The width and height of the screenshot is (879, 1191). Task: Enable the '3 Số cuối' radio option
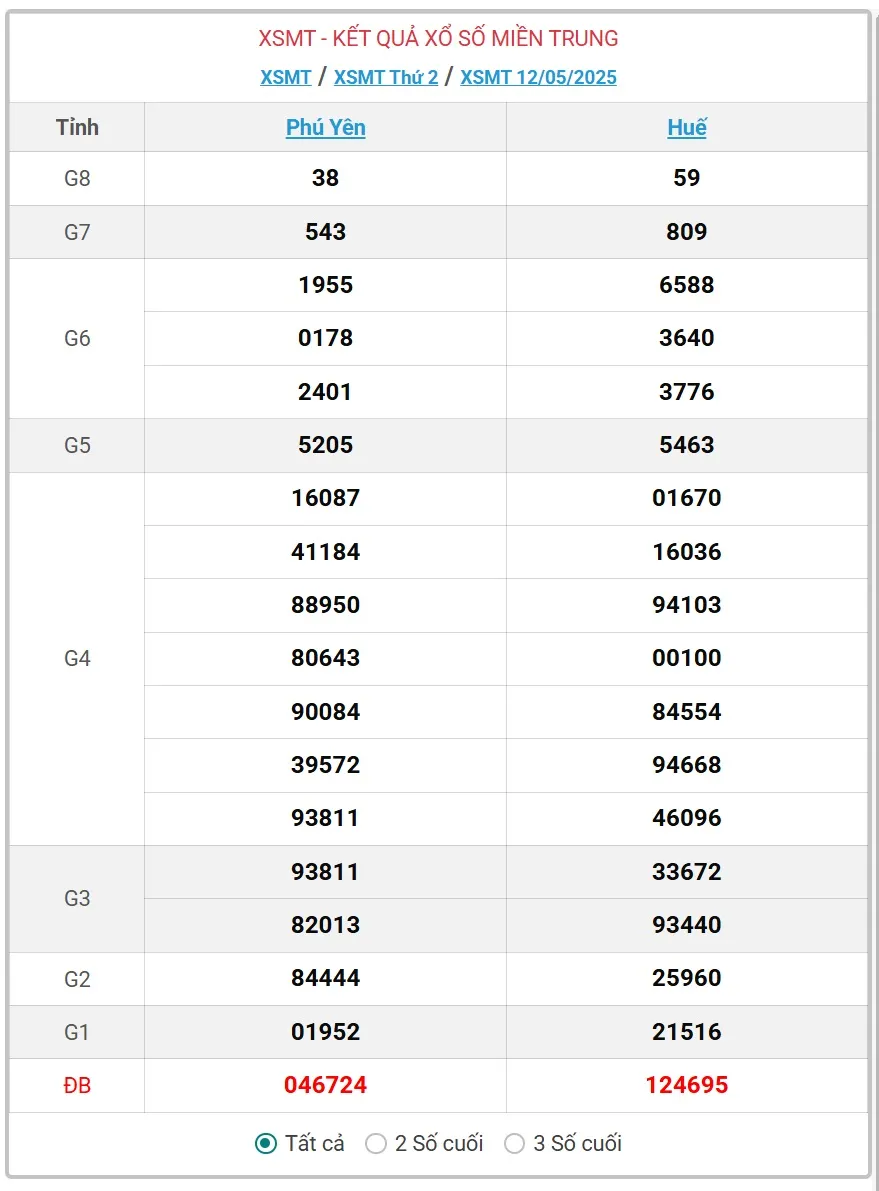514,1143
